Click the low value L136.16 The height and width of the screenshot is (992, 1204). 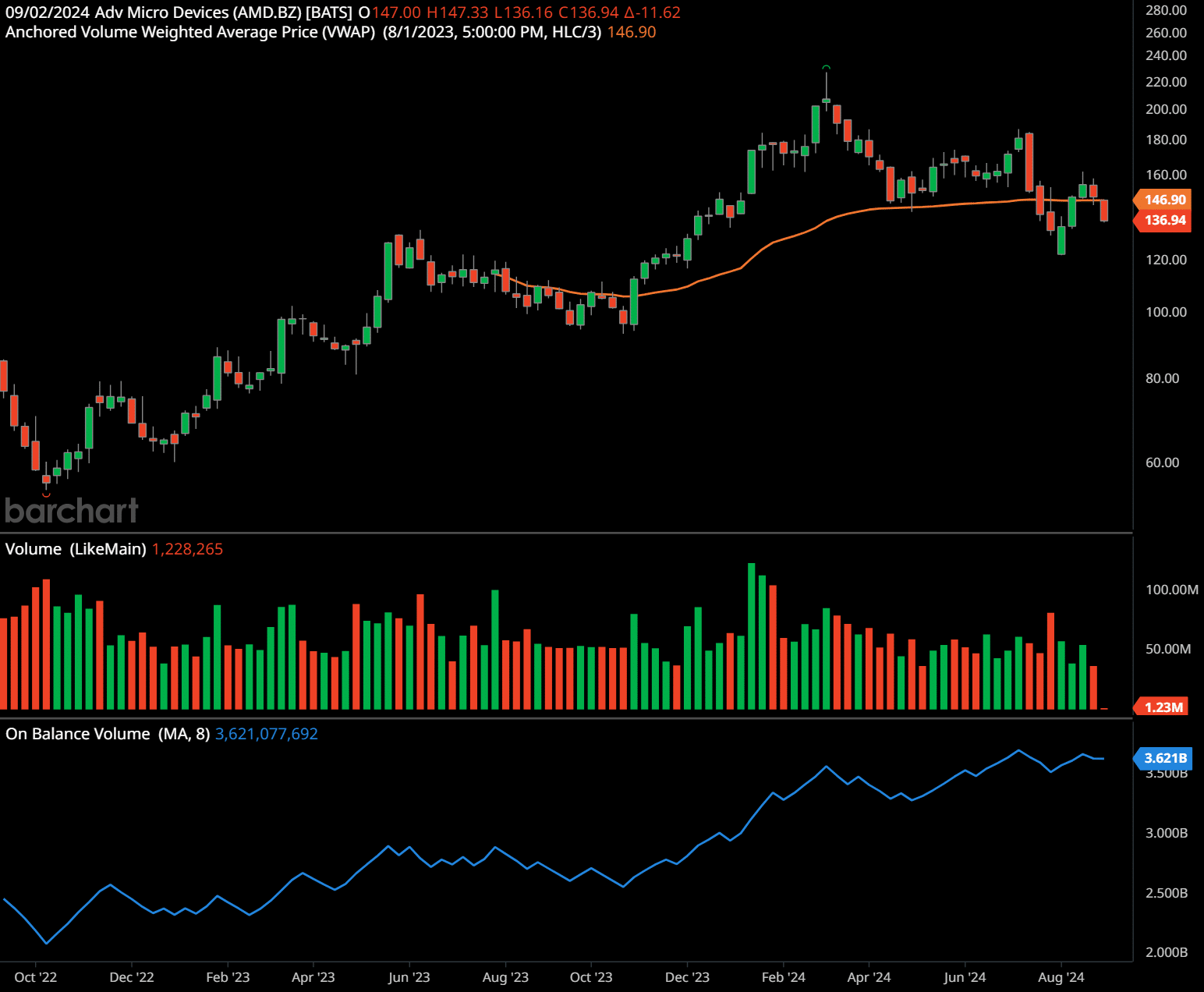coord(523,12)
